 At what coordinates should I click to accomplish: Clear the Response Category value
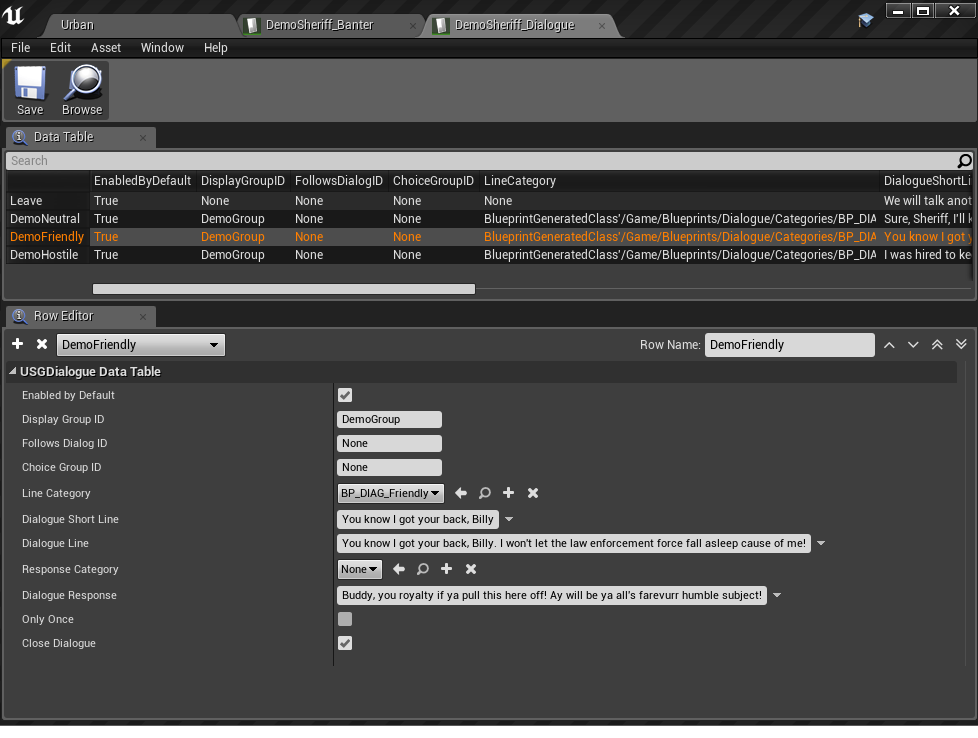(471, 569)
